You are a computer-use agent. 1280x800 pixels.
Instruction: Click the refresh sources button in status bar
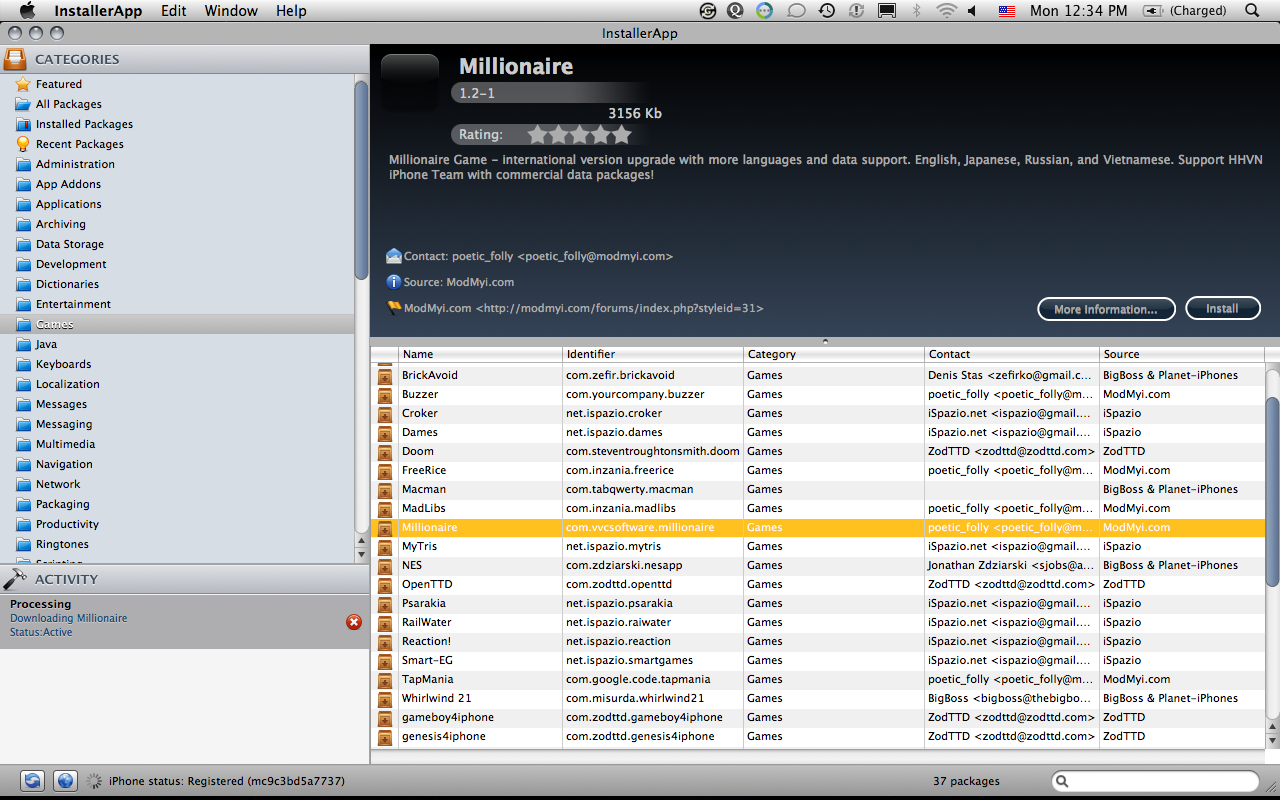point(33,781)
